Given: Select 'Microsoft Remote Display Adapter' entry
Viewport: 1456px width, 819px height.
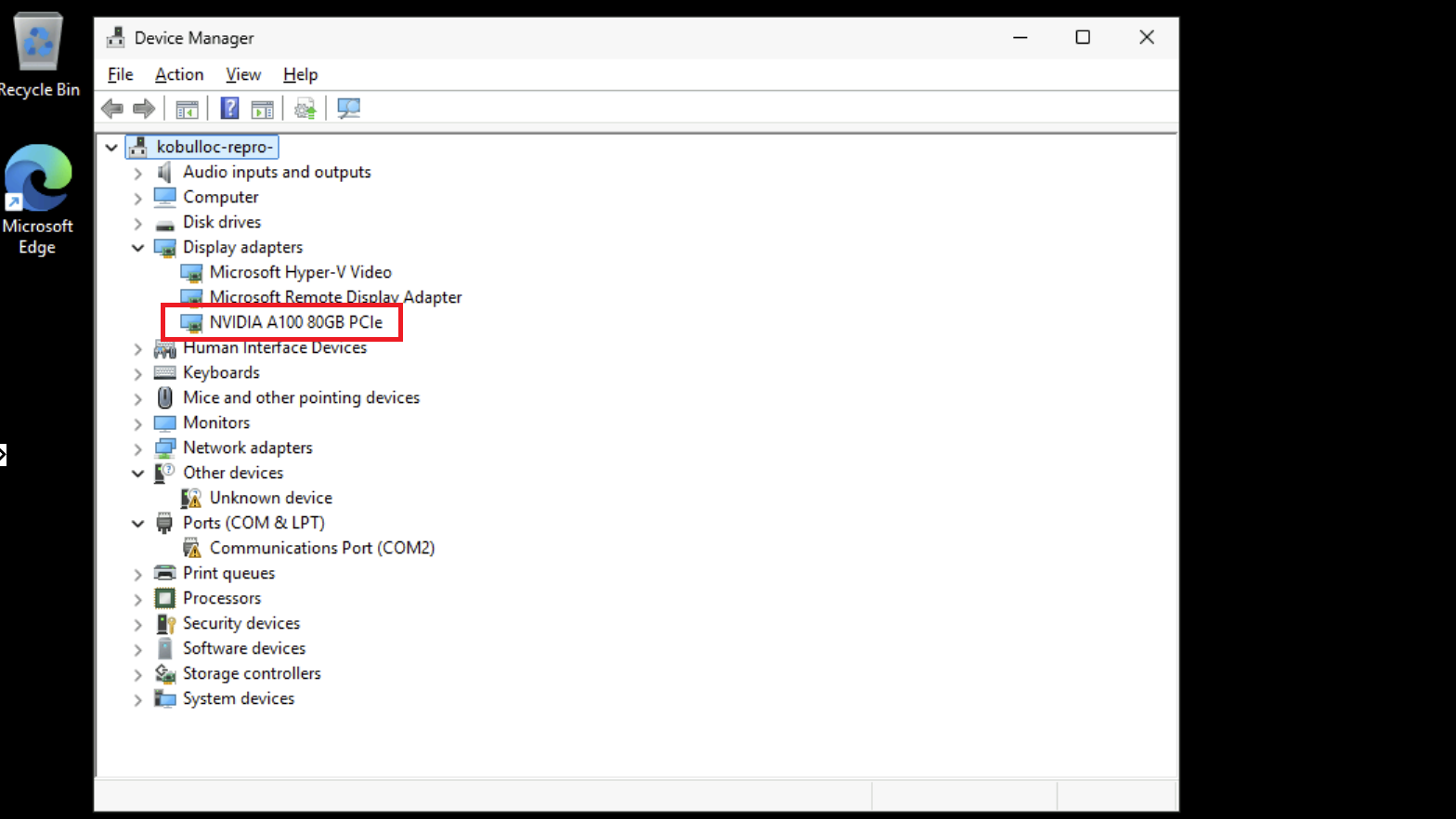Looking at the screenshot, I should pos(335,297).
